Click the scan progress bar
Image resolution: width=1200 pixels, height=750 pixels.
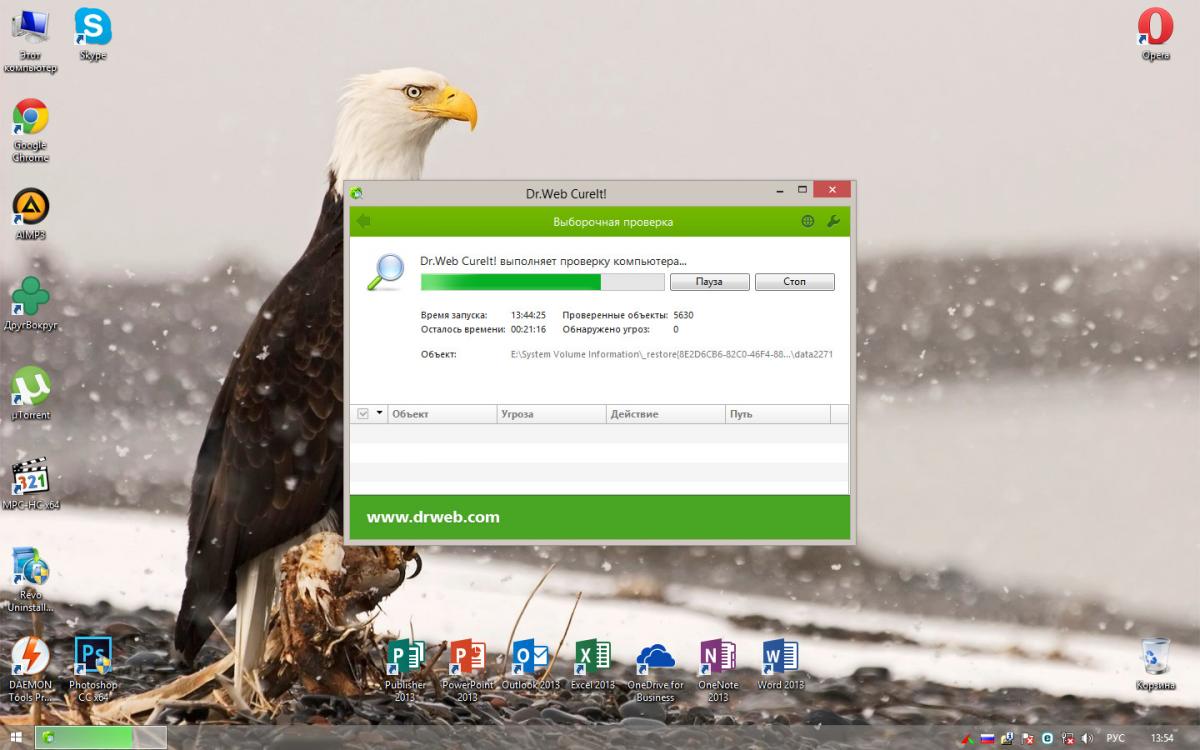(542, 282)
